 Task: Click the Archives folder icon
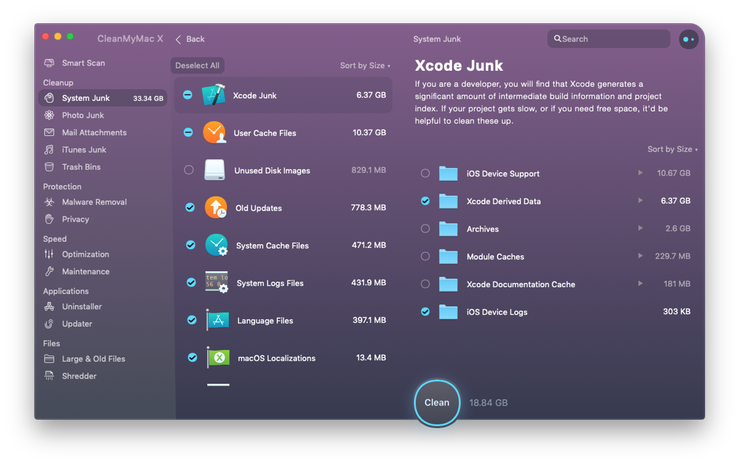[x=448, y=228]
